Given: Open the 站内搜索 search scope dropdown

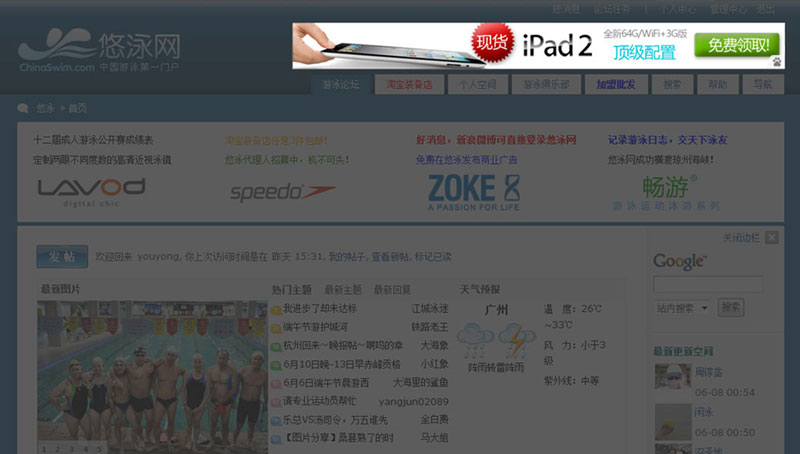Looking at the screenshot, I should tap(682, 308).
